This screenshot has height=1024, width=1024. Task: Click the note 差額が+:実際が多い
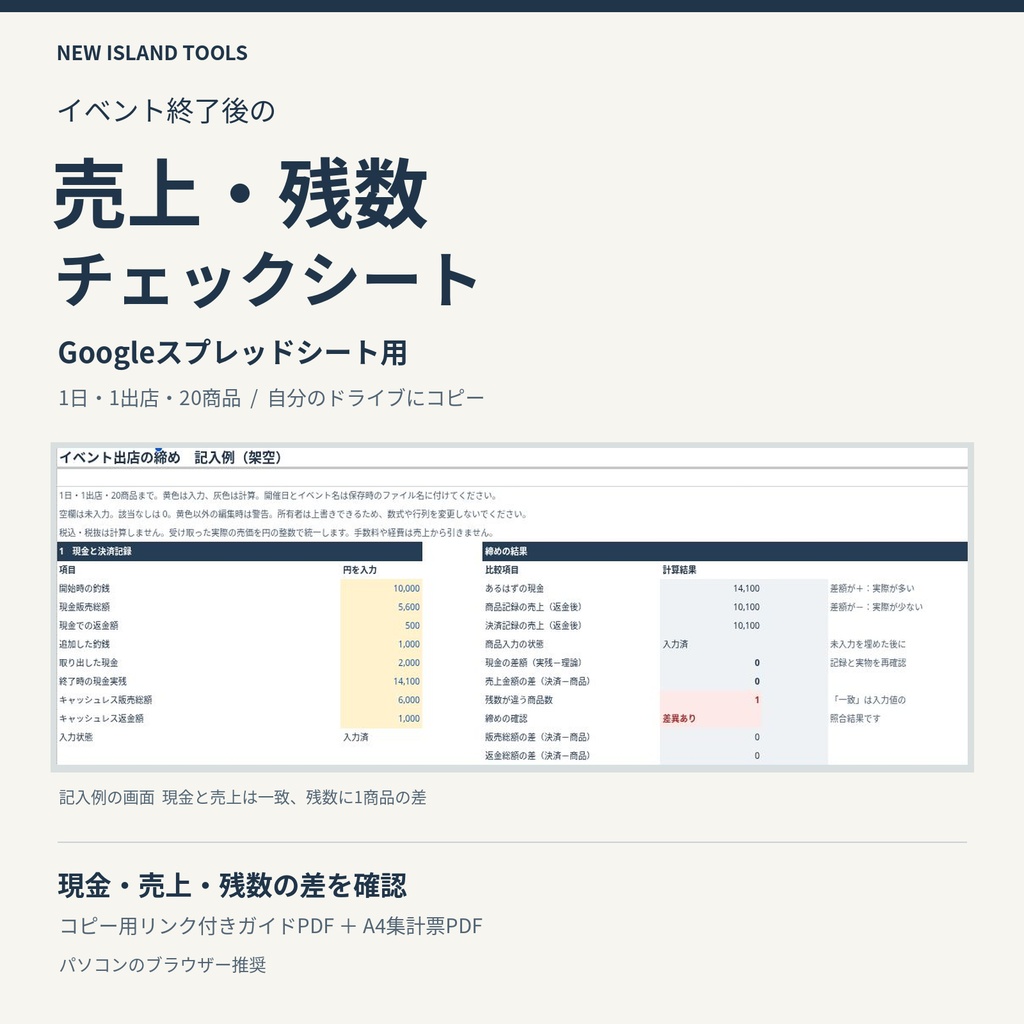[x=872, y=588]
